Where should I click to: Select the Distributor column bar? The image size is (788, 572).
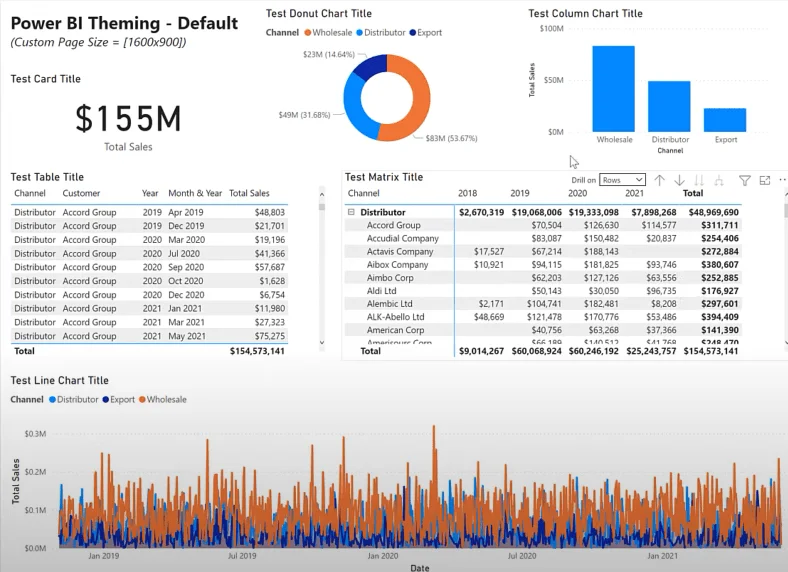pos(669,107)
